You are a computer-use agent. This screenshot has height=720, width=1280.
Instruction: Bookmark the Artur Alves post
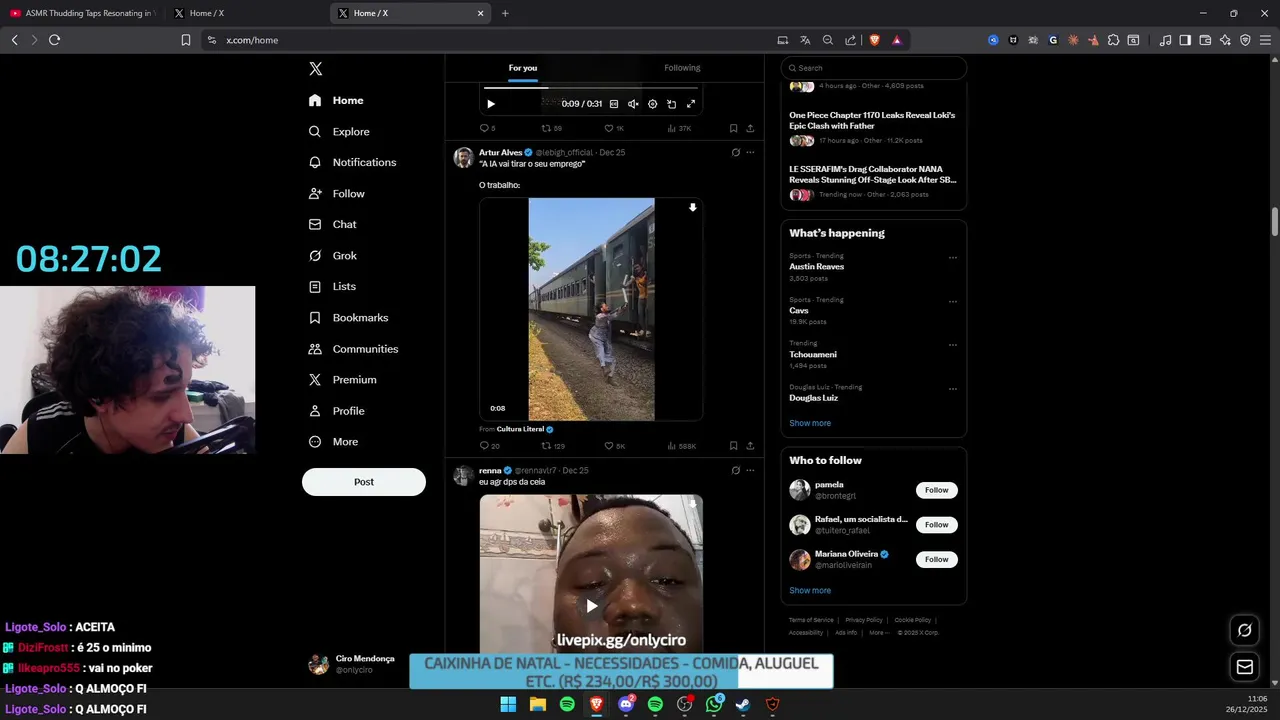tap(733, 446)
